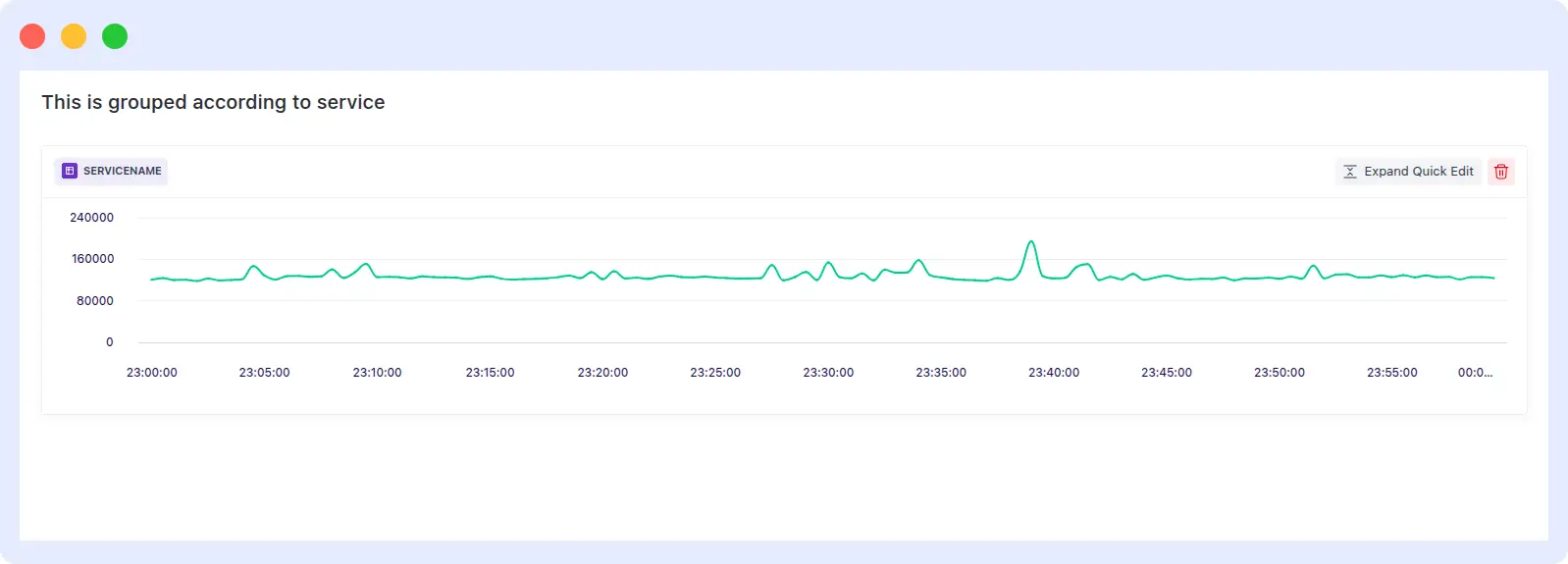The image size is (1568, 564).
Task: Click the 80000 y-axis label
Action: 95,301
